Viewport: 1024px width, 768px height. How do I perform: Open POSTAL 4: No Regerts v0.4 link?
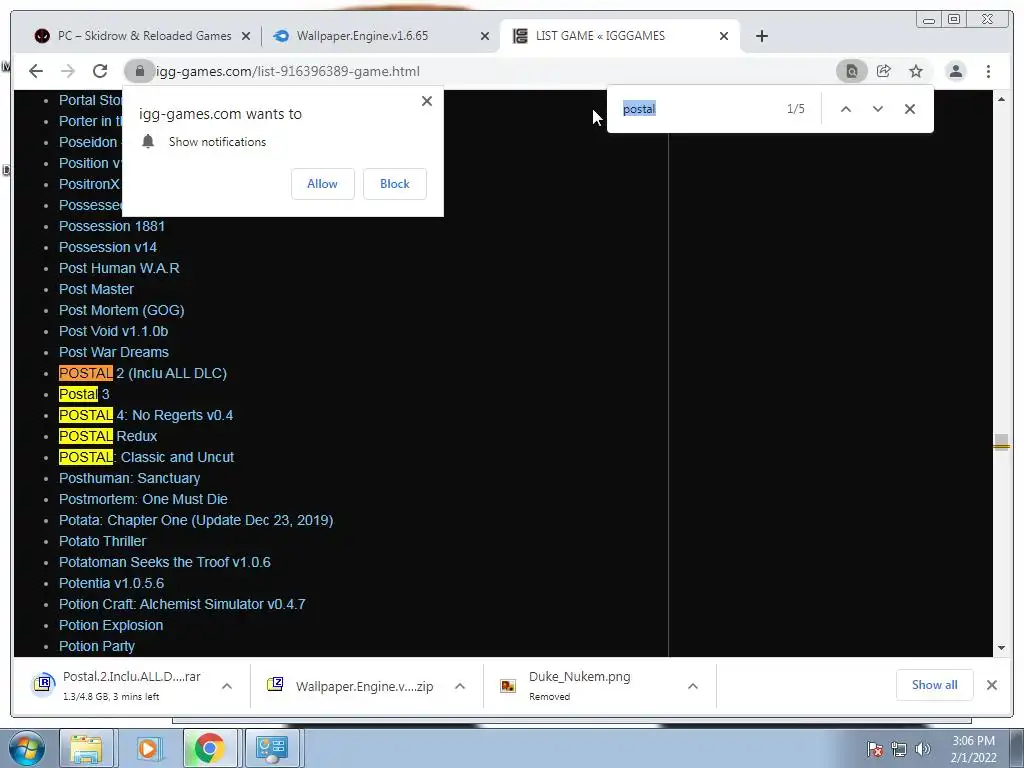point(146,415)
